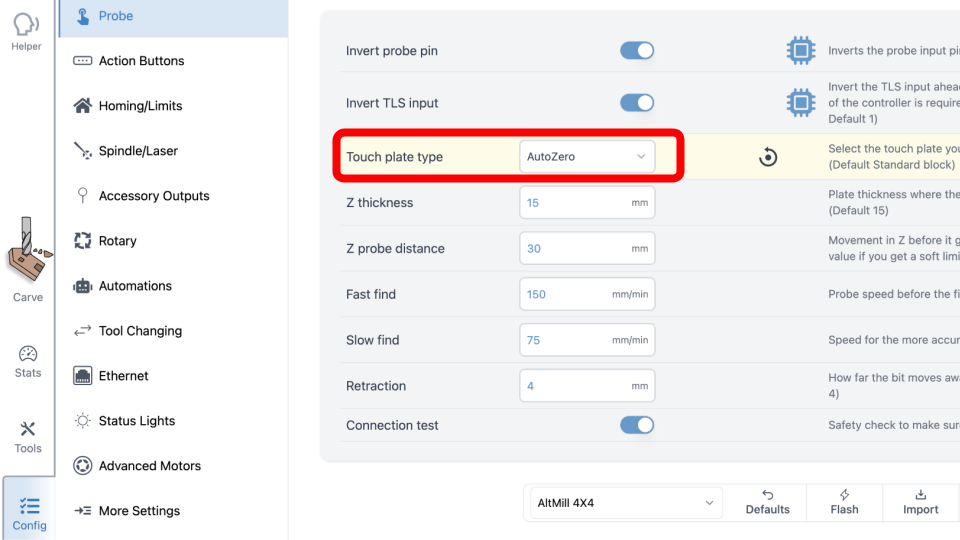The image size is (960, 540).
Task: Click the Z thickness input field
Action: click(587, 203)
